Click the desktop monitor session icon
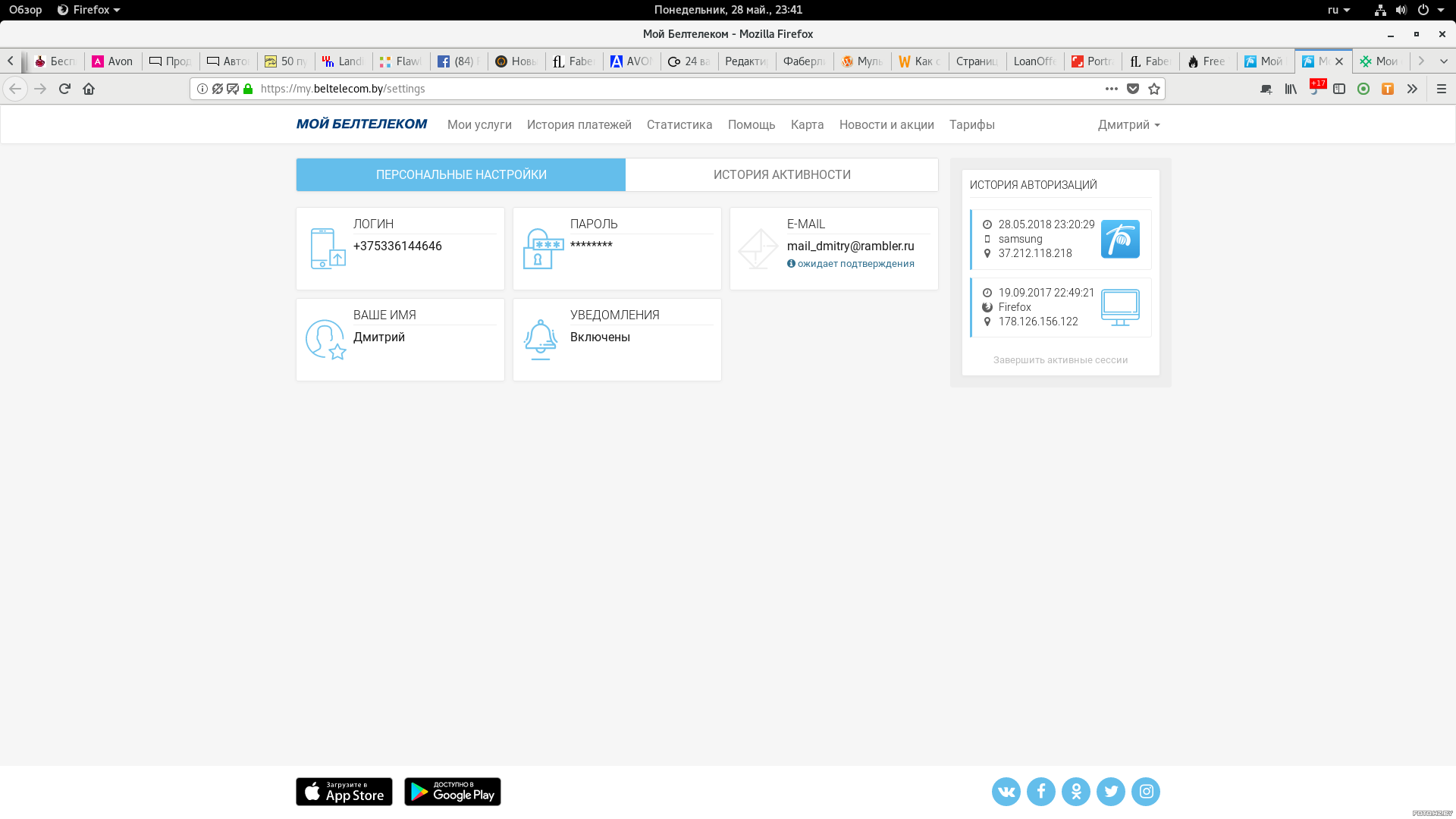This screenshot has width=1456, height=819. click(x=1120, y=307)
